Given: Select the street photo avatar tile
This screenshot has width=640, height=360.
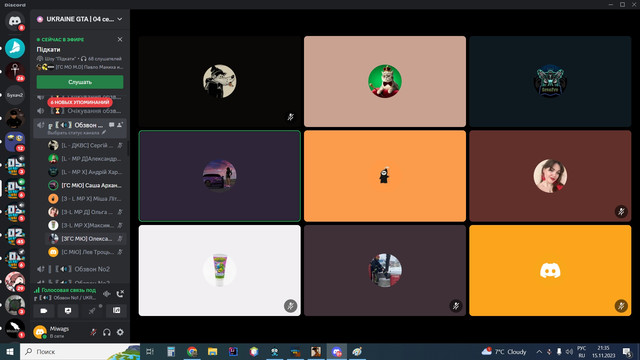Looking at the screenshot, I should (385, 270).
